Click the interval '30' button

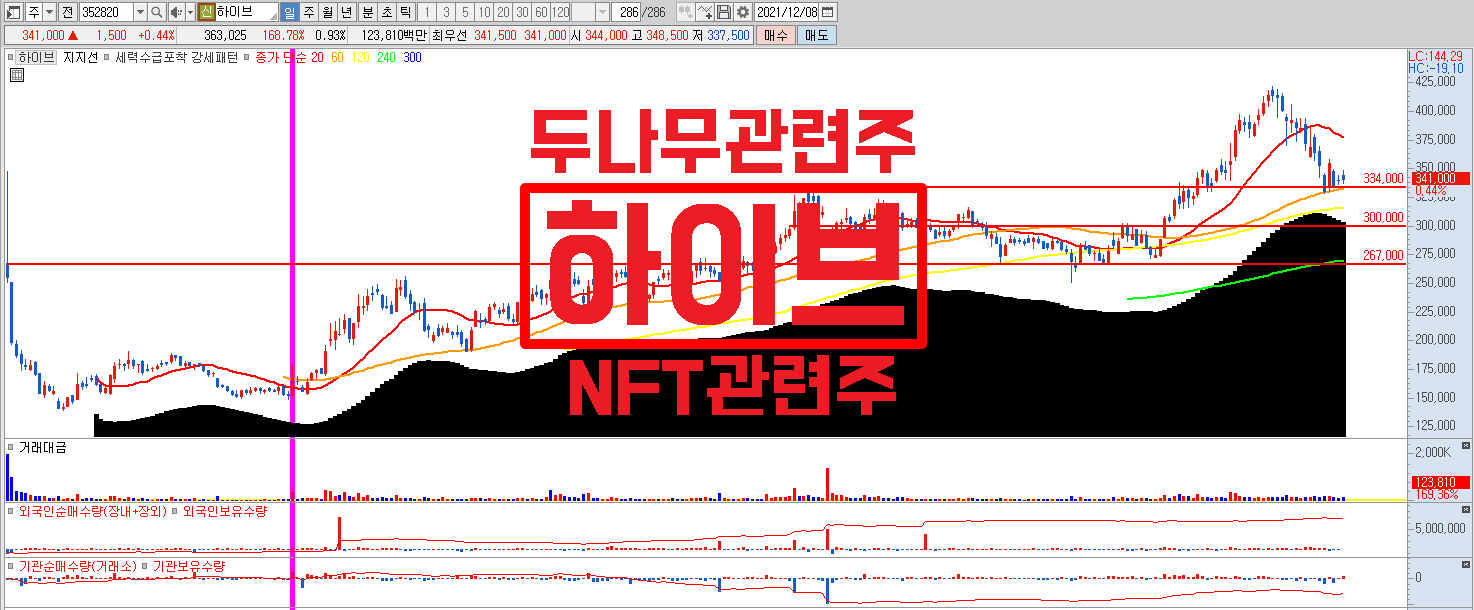tap(522, 12)
